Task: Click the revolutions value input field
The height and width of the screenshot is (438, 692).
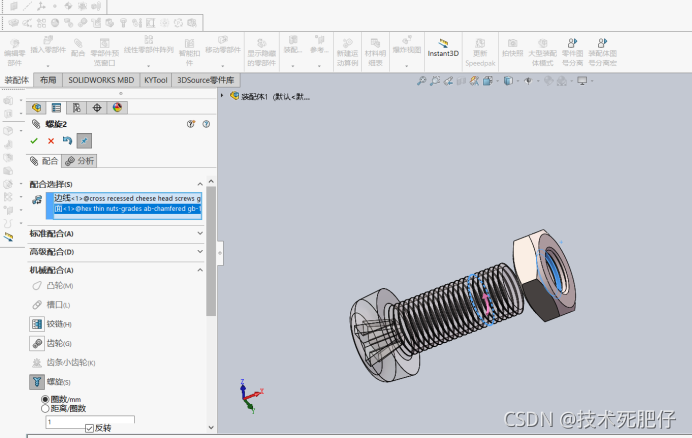Action: (90, 421)
